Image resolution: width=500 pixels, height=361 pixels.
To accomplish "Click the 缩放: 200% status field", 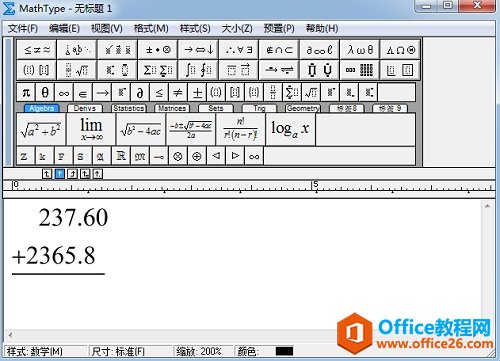I will (202, 351).
